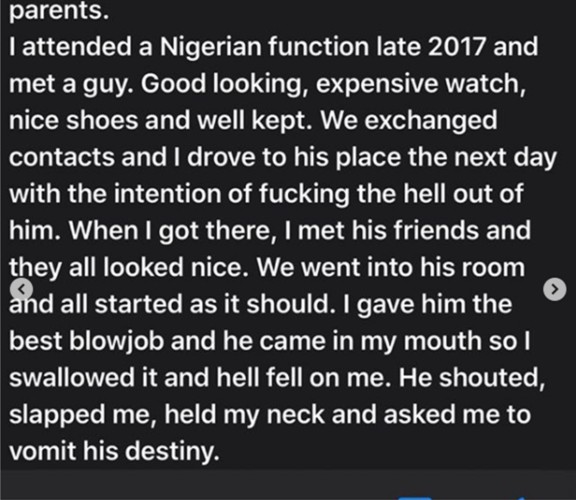Click the words 'We exchanged' in the text

(x=409, y=120)
